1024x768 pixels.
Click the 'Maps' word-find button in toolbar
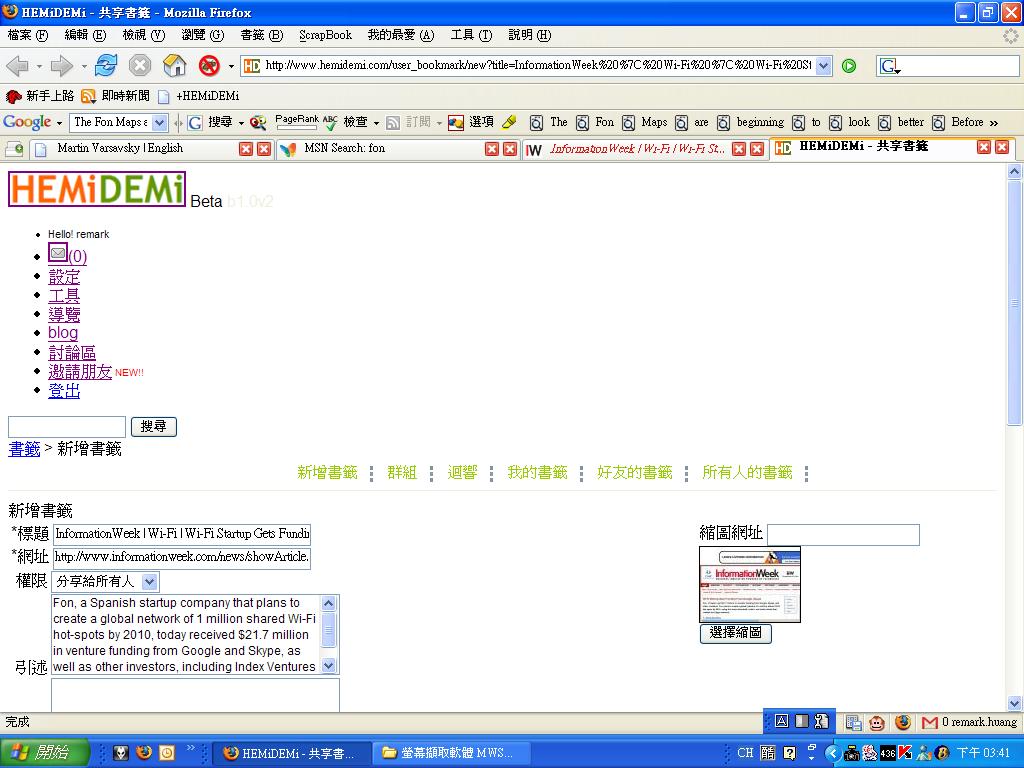tap(645, 122)
